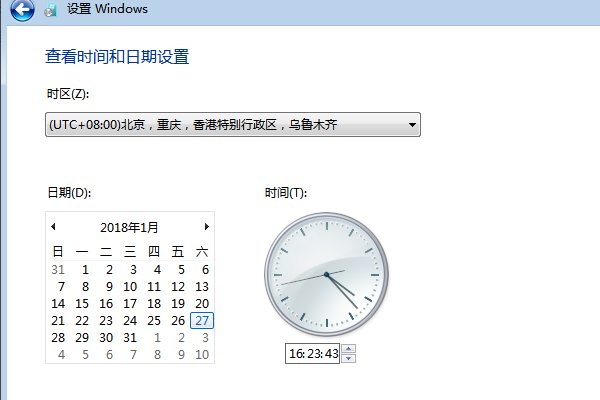Select January 15 in the calendar

pyautogui.click(x=82, y=304)
